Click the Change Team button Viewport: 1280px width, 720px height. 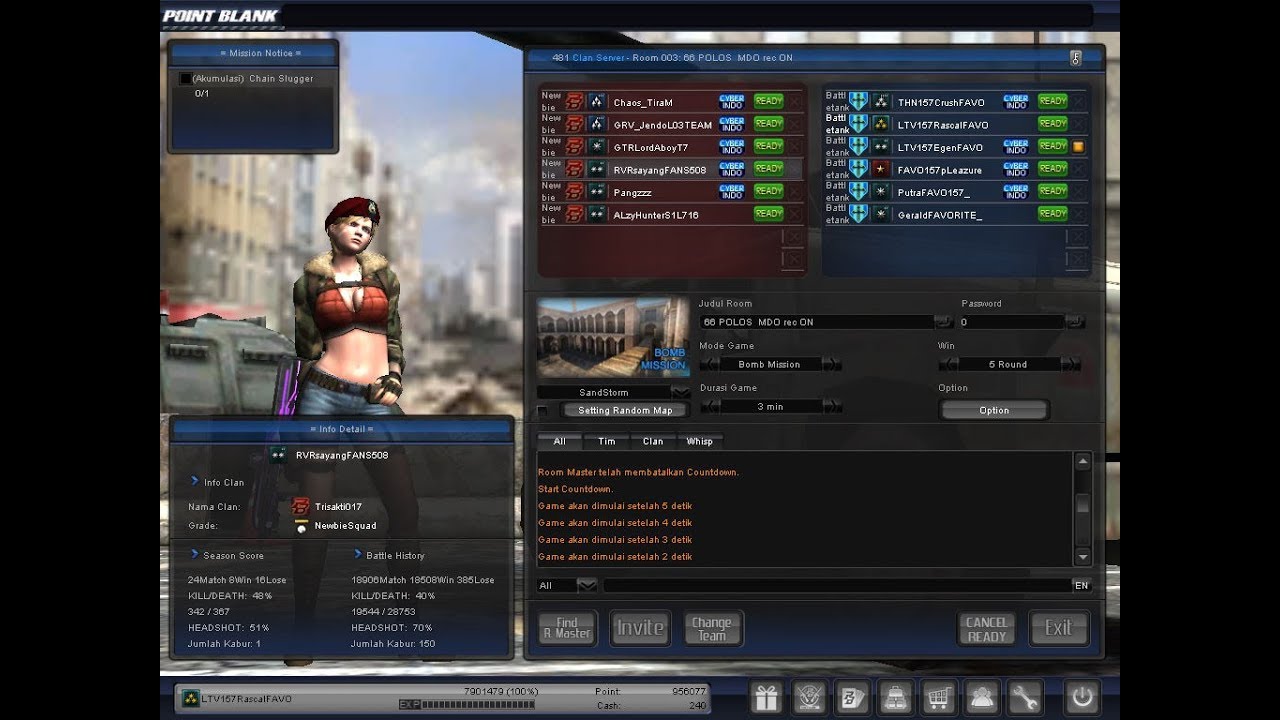[712, 628]
